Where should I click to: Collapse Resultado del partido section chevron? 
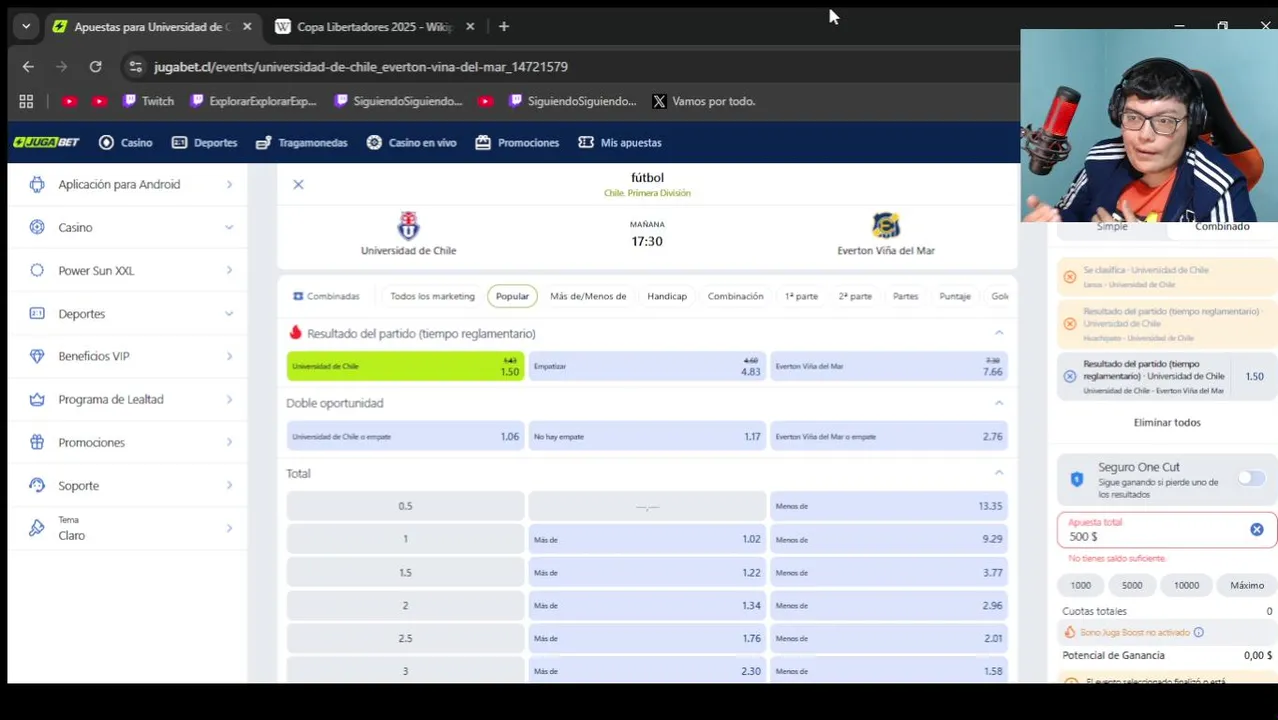tap(998, 333)
